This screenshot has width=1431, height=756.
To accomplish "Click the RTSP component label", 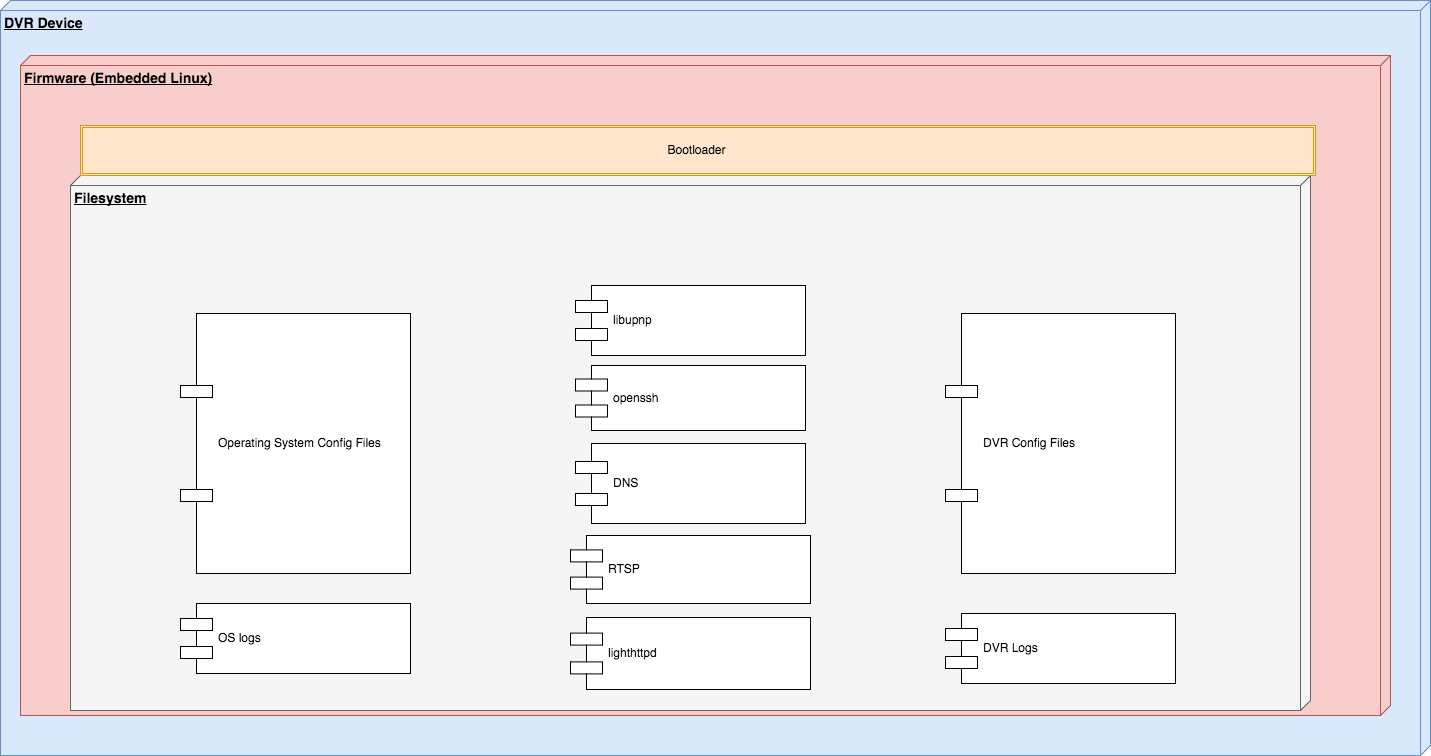I will point(624,569).
